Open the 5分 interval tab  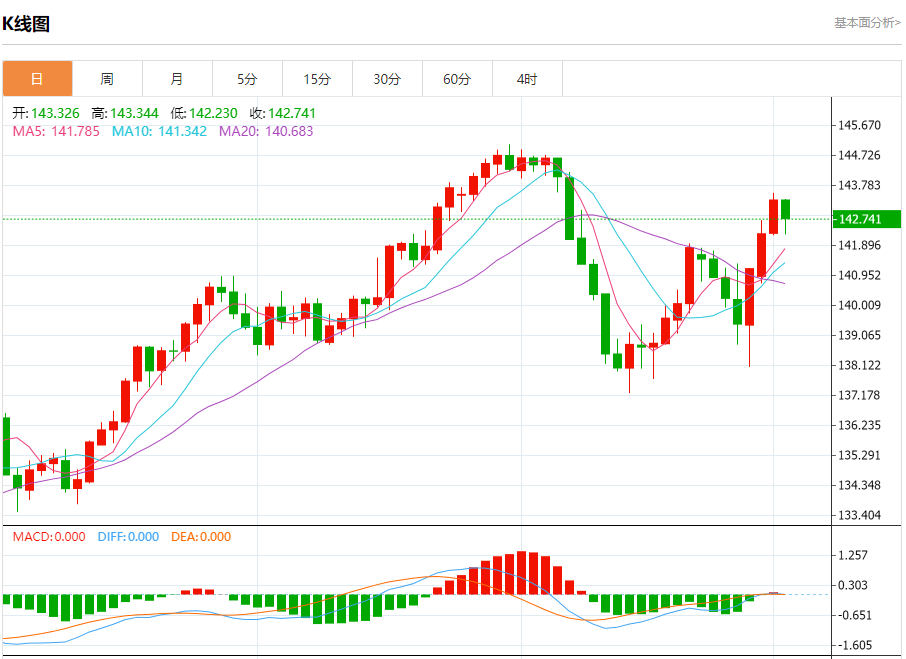(x=247, y=79)
